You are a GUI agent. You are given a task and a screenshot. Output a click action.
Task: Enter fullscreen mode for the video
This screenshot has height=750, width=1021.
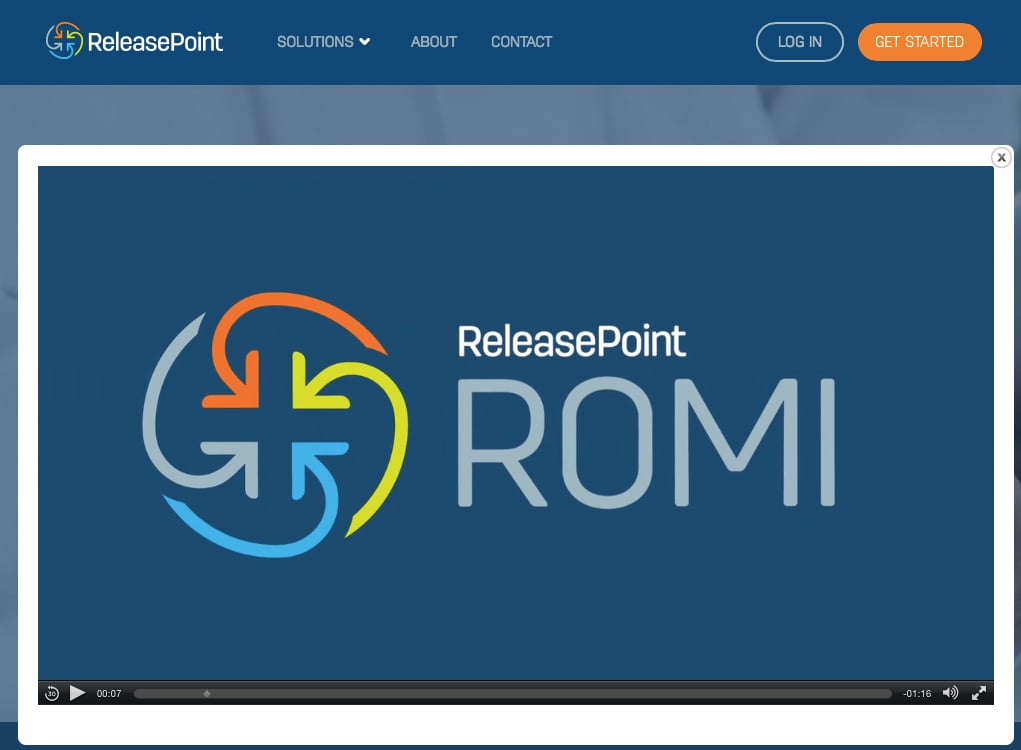978,692
